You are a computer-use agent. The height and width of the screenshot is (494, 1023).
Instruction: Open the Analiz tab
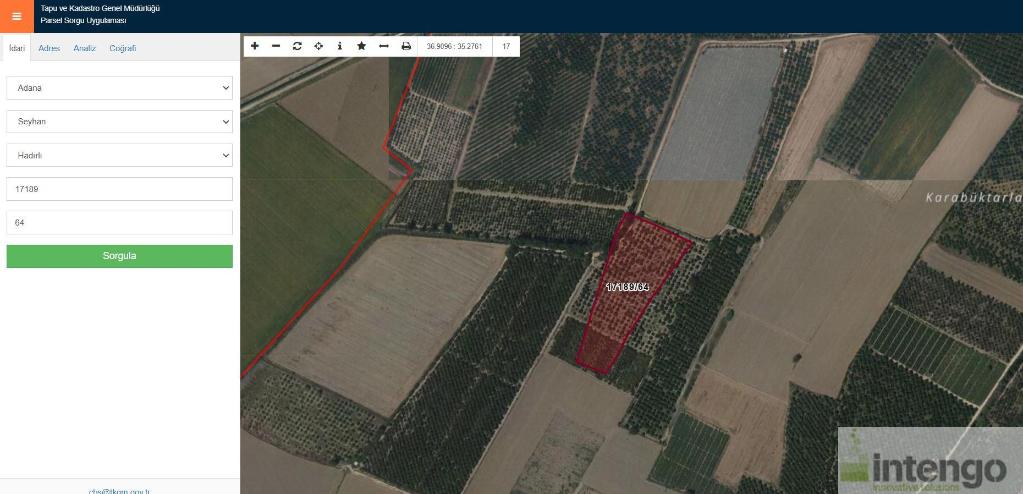(x=84, y=48)
